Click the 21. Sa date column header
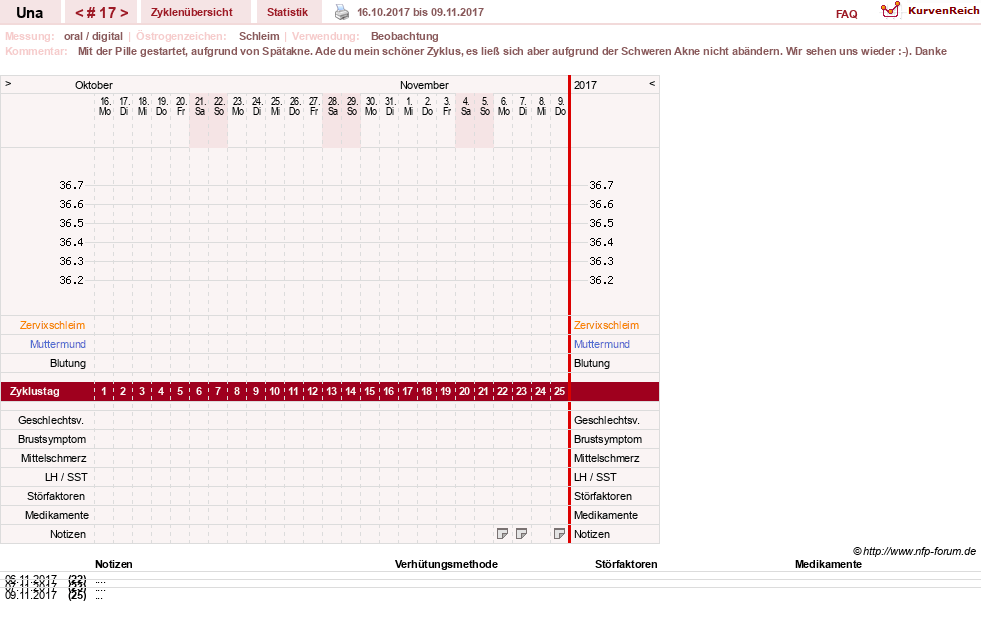The width and height of the screenshot is (981, 643). (x=200, y=106)
